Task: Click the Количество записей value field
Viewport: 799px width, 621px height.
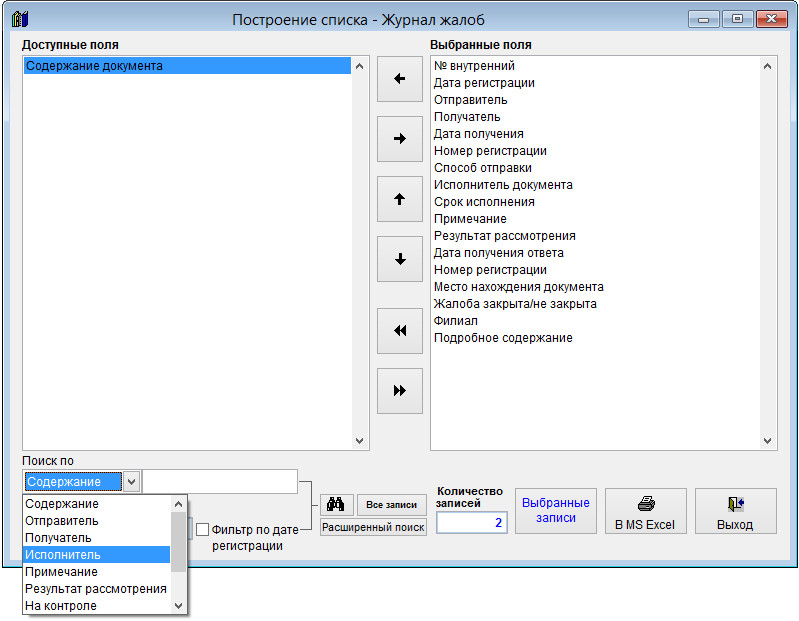Action: click(471, 523)
